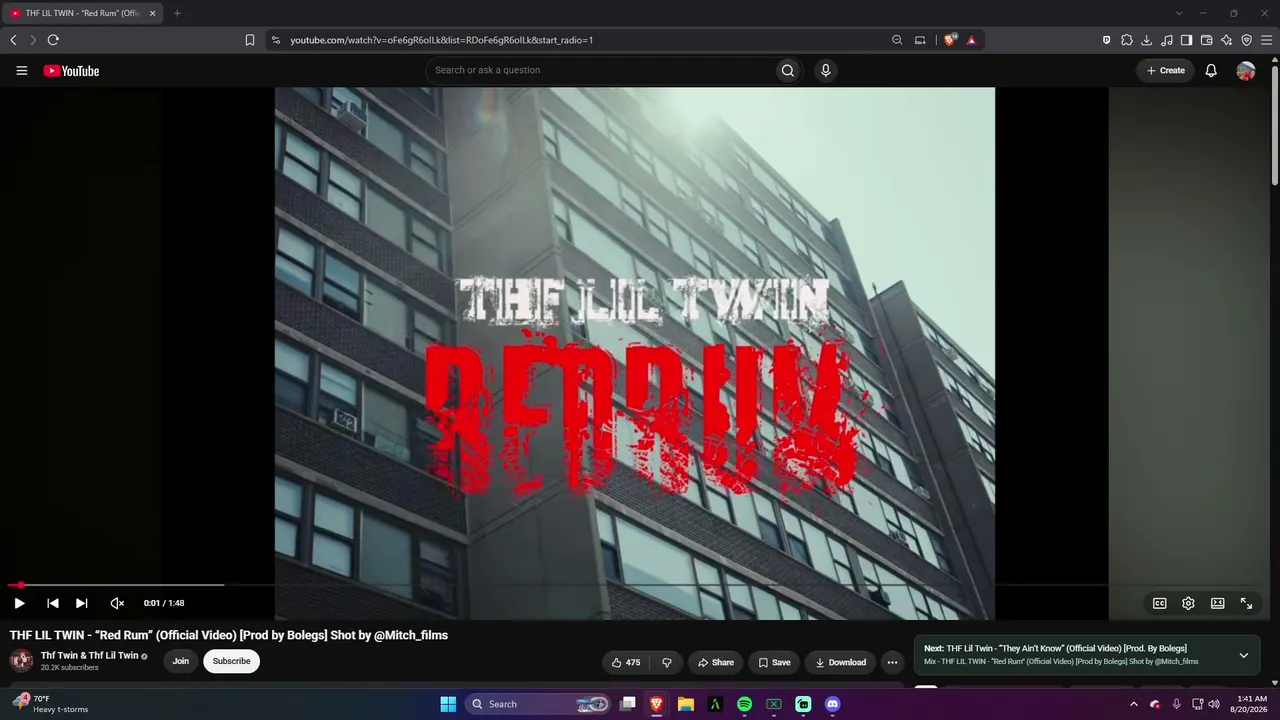Open Thf Twin & Thf Lil Twin channel
This screenshot has width=1280, height=720.
89,655
